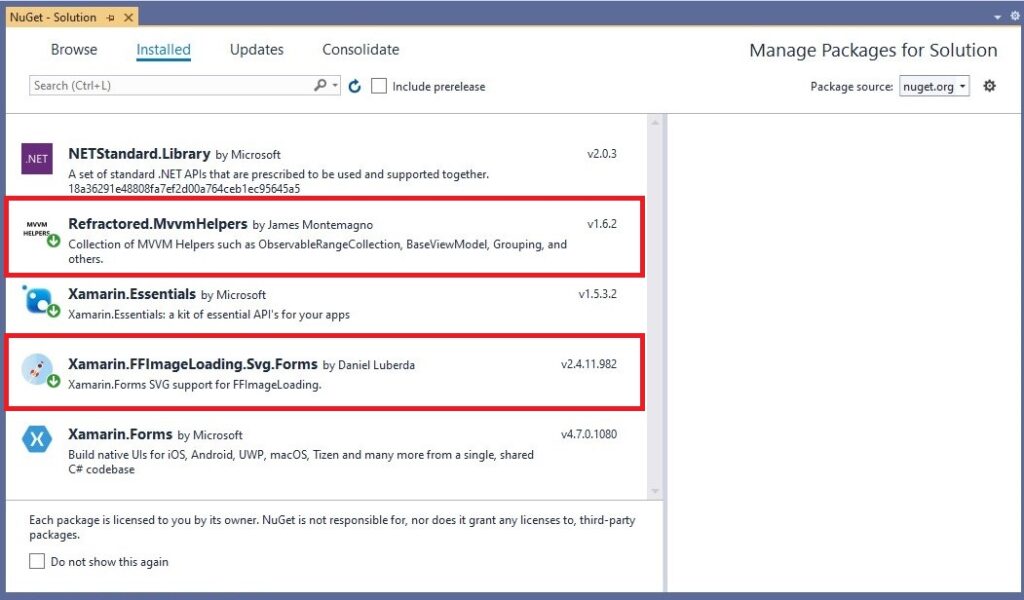Switch to the Browse tab
Screen dimensions: 1024x600
click(x=74, y=50)
